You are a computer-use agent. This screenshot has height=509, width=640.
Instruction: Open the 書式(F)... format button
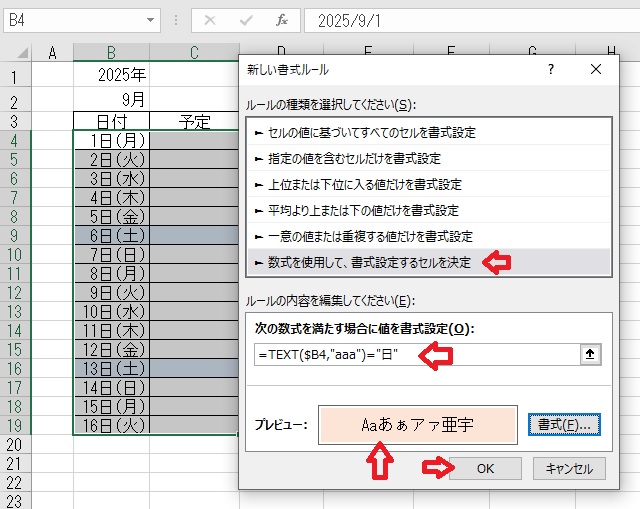(563, 424)
